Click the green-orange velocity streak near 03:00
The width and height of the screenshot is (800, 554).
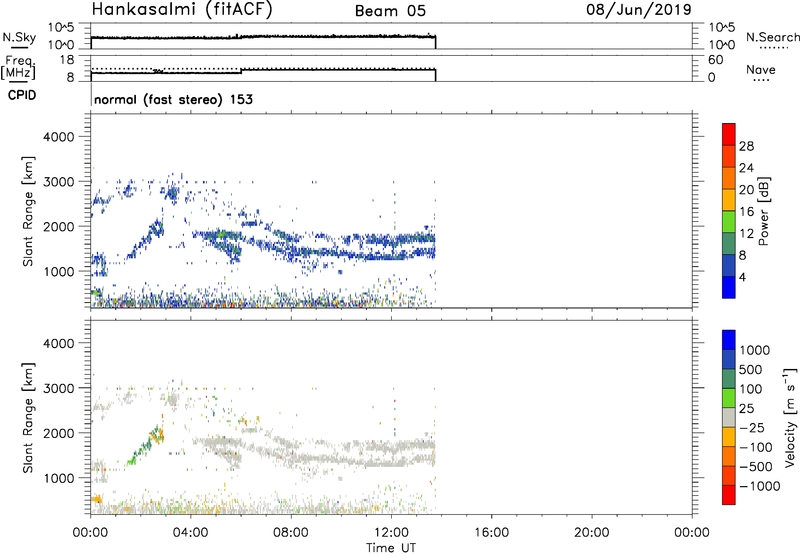coord(156,434)
